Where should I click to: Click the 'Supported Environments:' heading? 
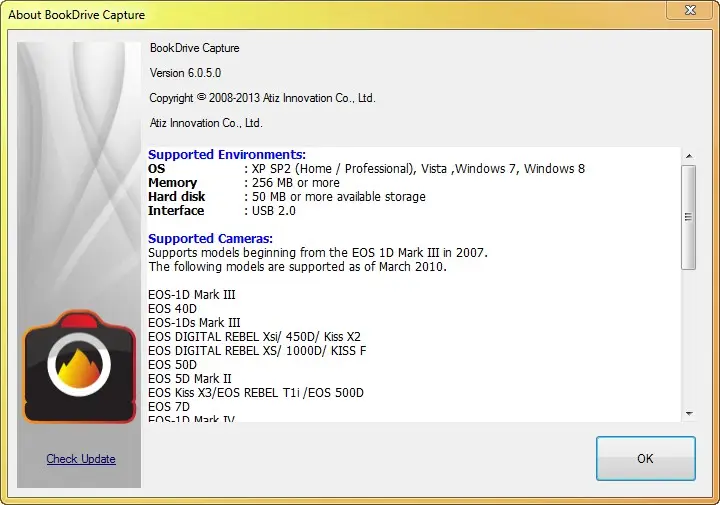[227, 154]
